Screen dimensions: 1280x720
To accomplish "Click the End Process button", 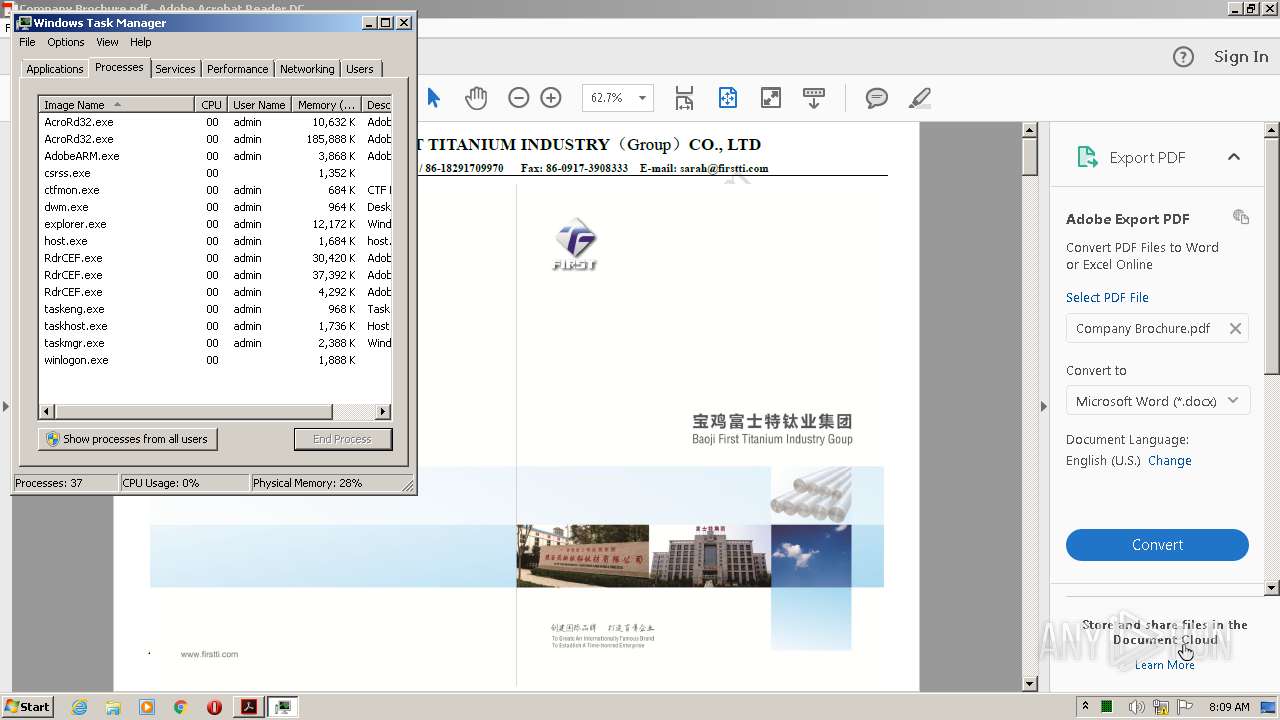I will click(342, 439).
